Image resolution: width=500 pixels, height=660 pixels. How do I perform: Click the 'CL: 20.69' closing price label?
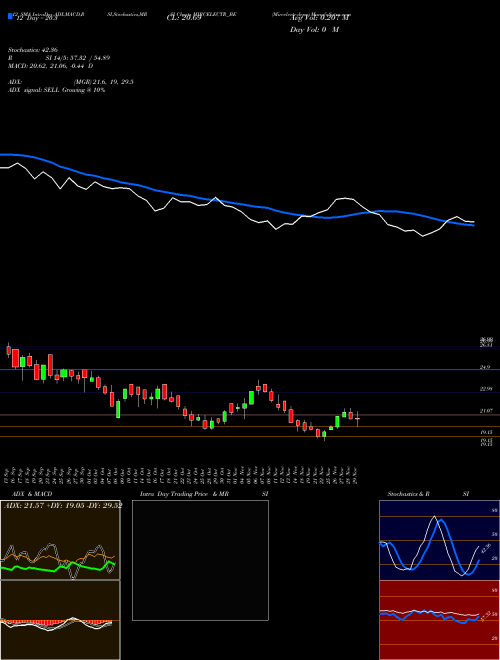184,18
